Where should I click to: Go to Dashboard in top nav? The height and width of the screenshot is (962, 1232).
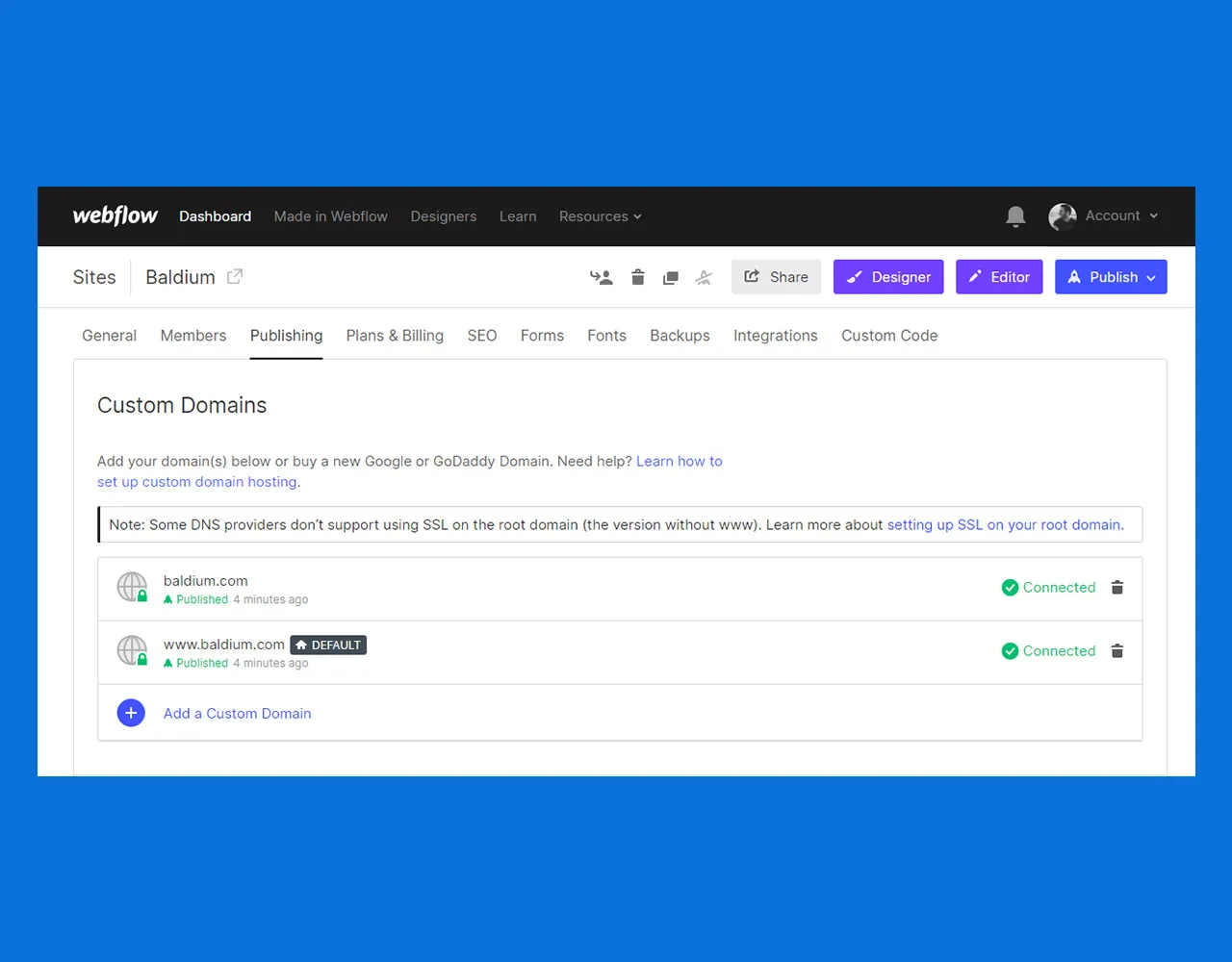coord(215,216)
